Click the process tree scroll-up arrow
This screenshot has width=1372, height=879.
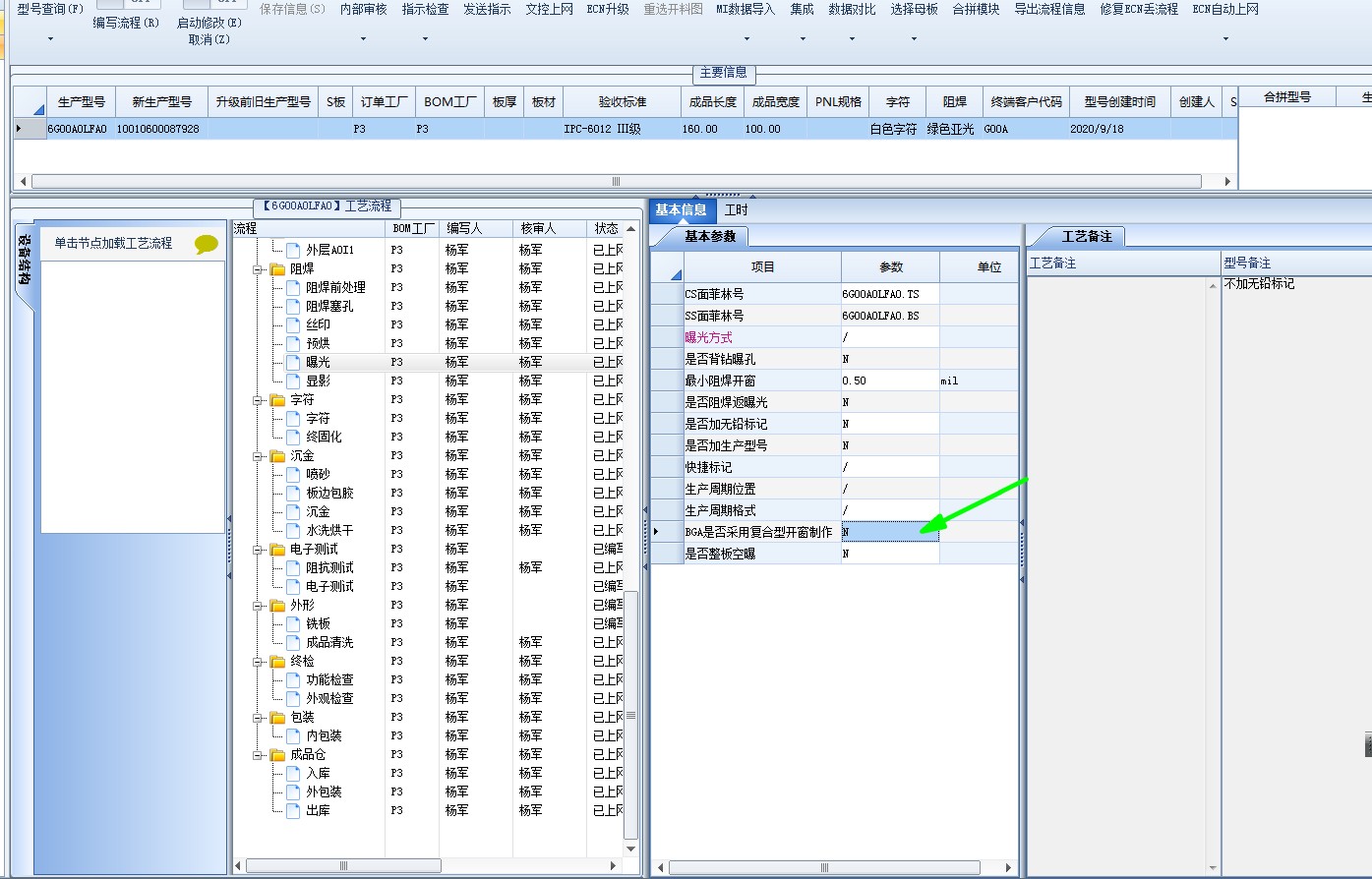[x=631, y=229]
